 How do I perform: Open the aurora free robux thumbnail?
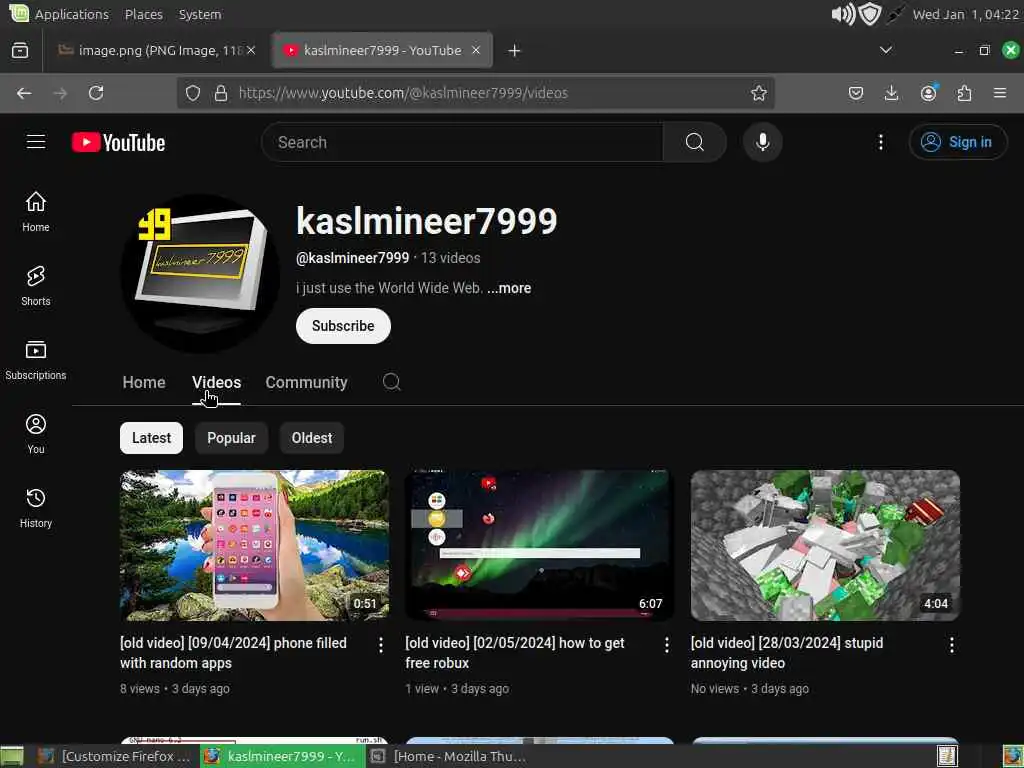click(x=539, y=545)
